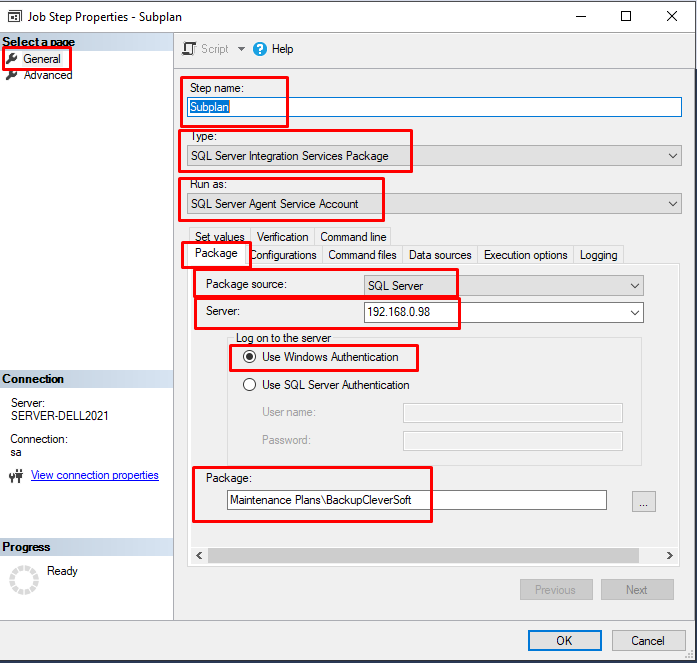The height and width of the screenshot is (663, 697).
Task: Switch to the Data sources tab
Action: pos(440,255)
